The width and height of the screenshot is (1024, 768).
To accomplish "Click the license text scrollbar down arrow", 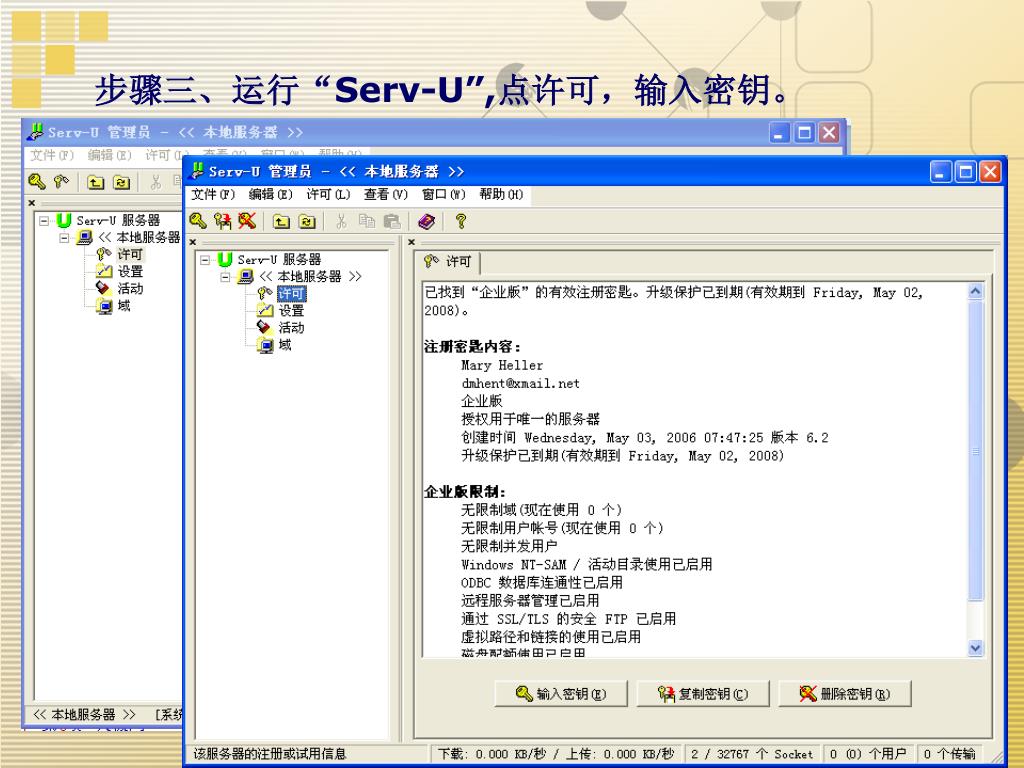I will coord(975,648).
